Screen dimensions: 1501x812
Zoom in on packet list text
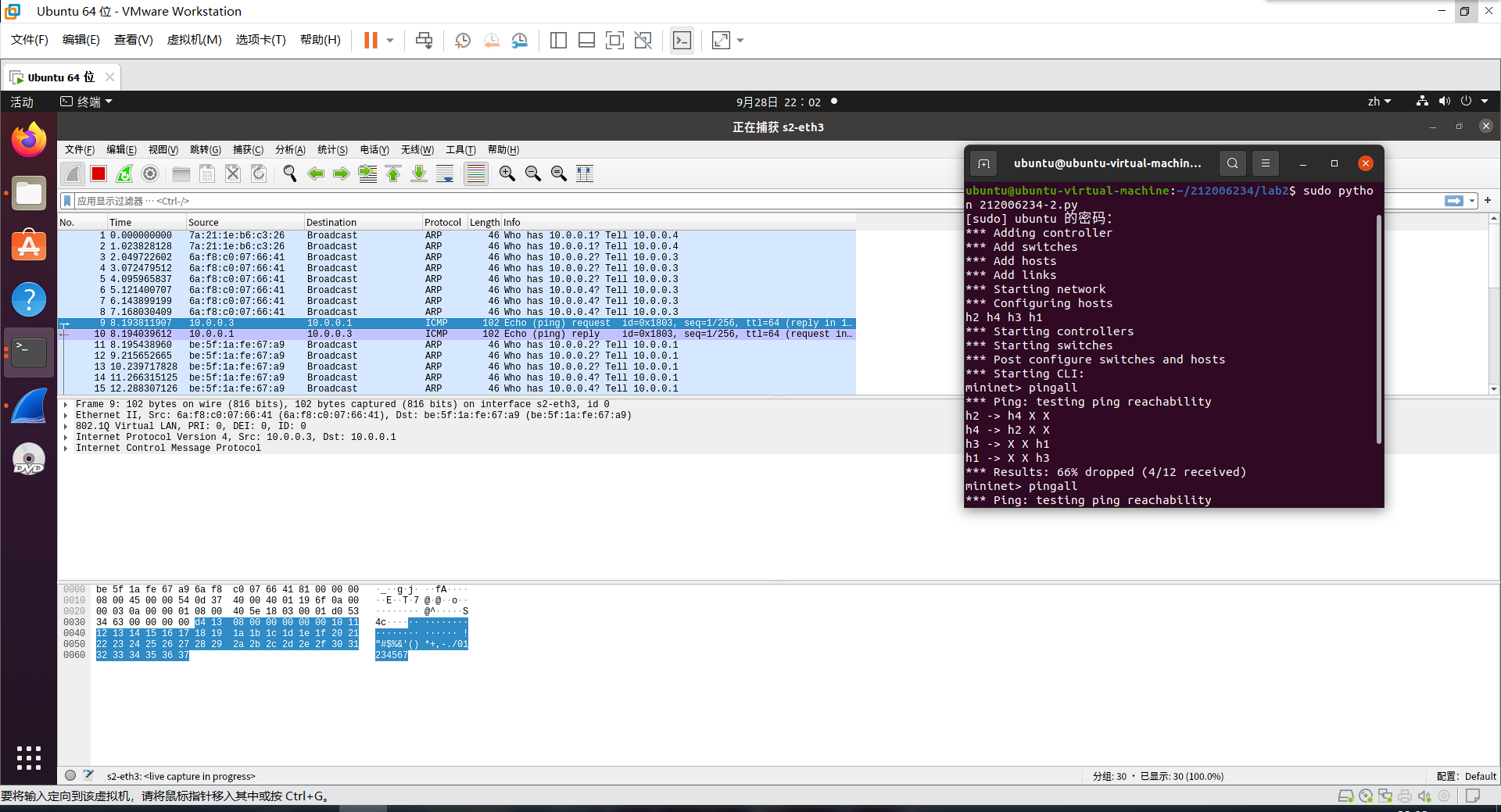coord(507,173)
